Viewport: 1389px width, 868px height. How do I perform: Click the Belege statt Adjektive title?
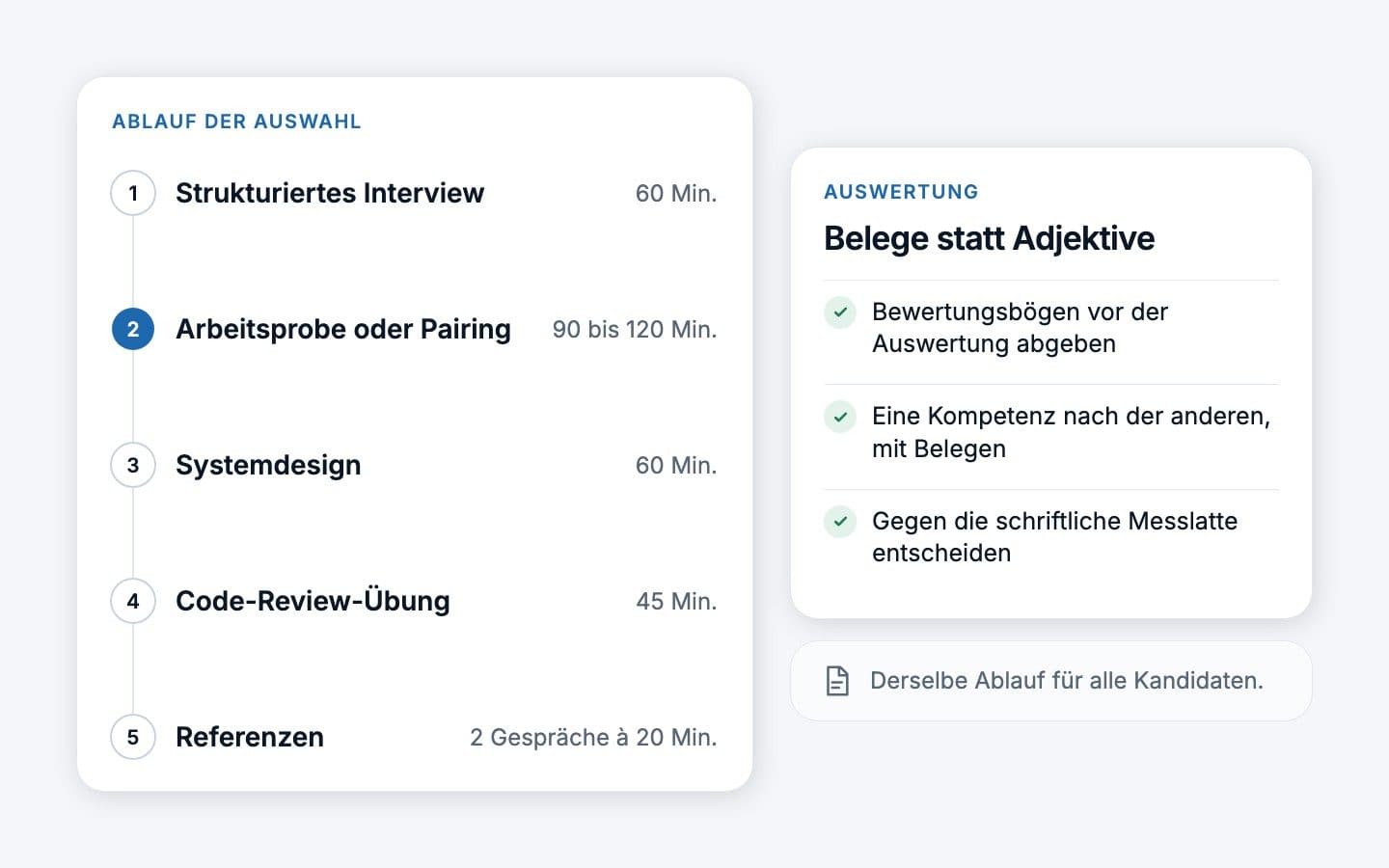point(989,238)
